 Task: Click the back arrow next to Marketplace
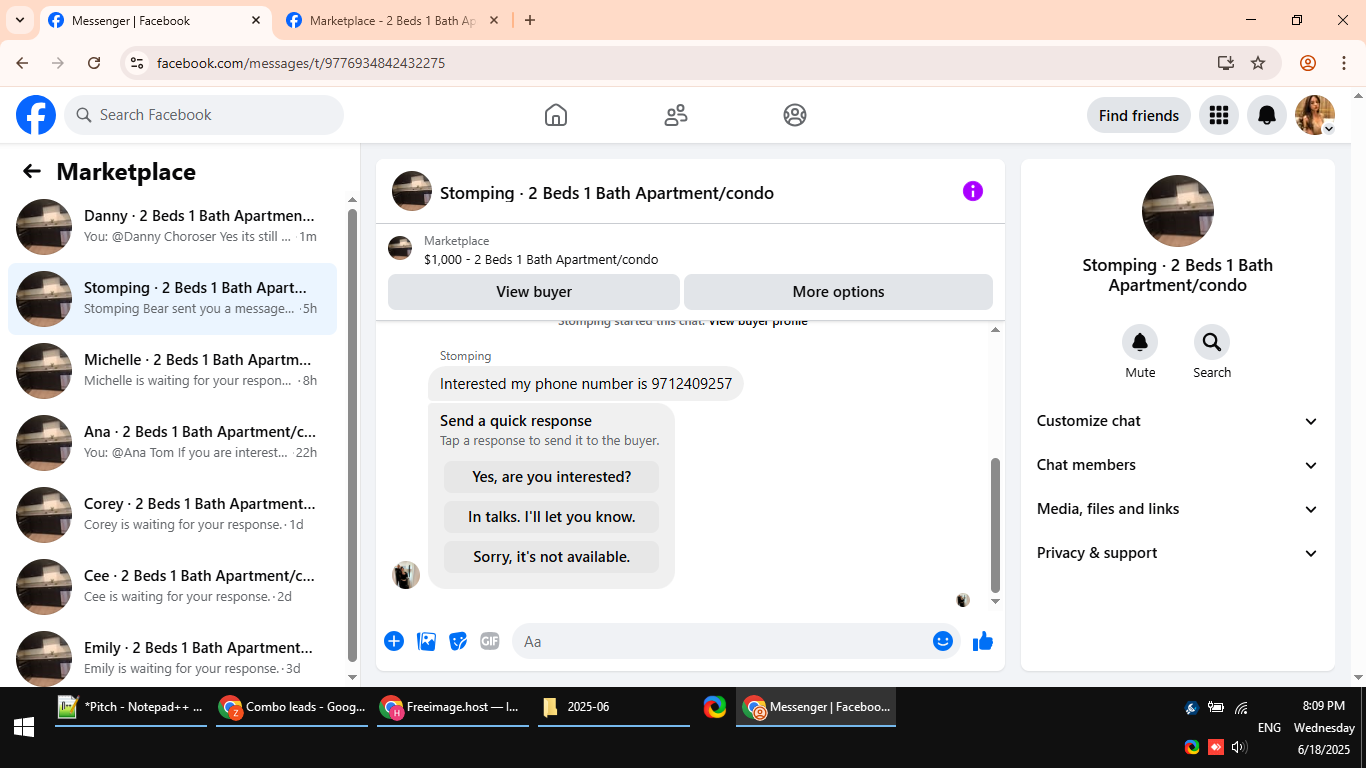coord(32,171)
